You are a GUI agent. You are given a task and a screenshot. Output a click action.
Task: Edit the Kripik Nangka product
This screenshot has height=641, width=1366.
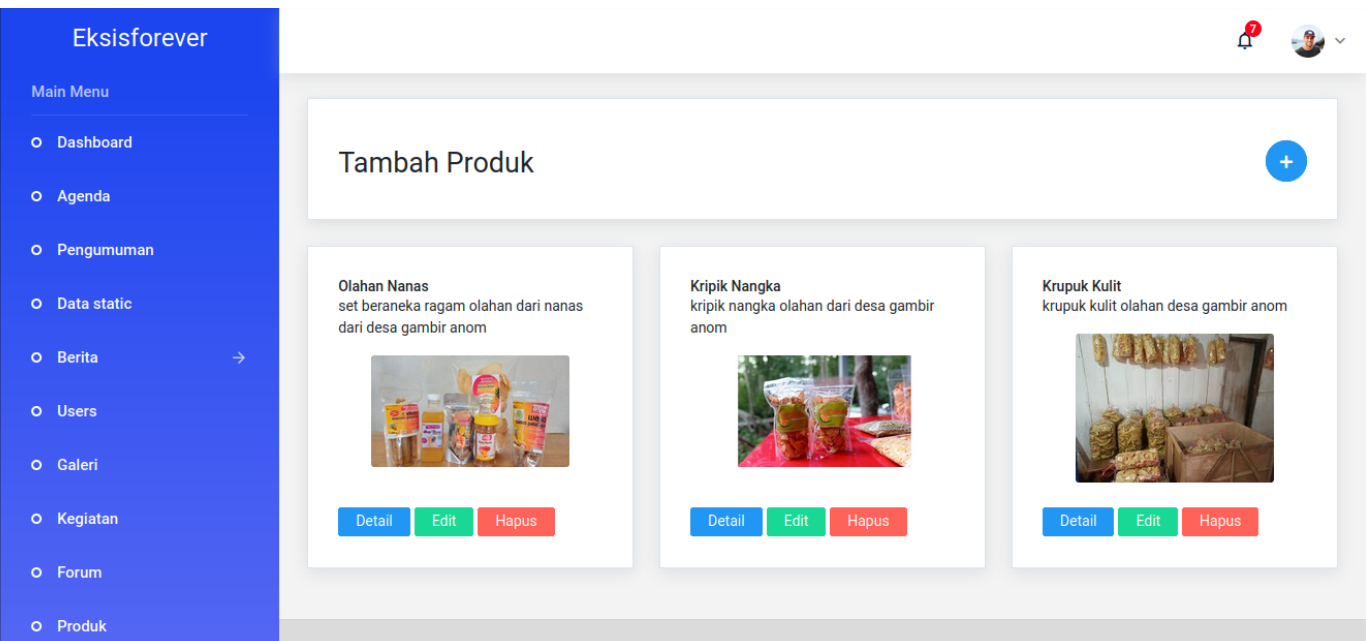click(796, 521)
